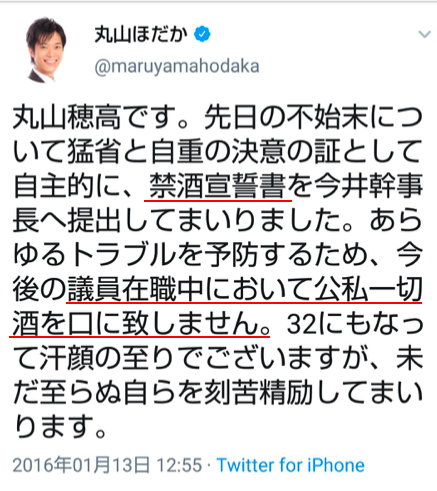The width and height of the screenshot is (437, 491).
Task: Click the phrase 刻苦精励 in the tweet
Action: tap(258, 393)
